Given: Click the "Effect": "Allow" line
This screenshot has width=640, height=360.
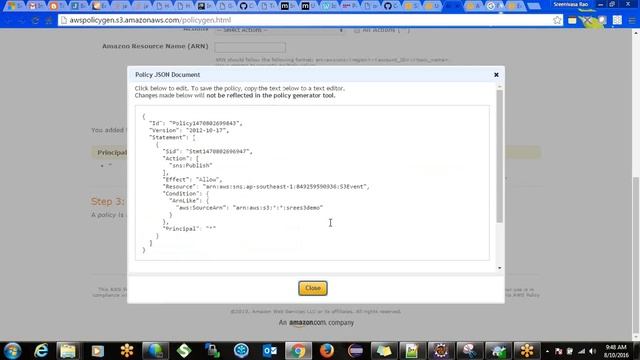Looking at the screenshot, I should (192, 180).
